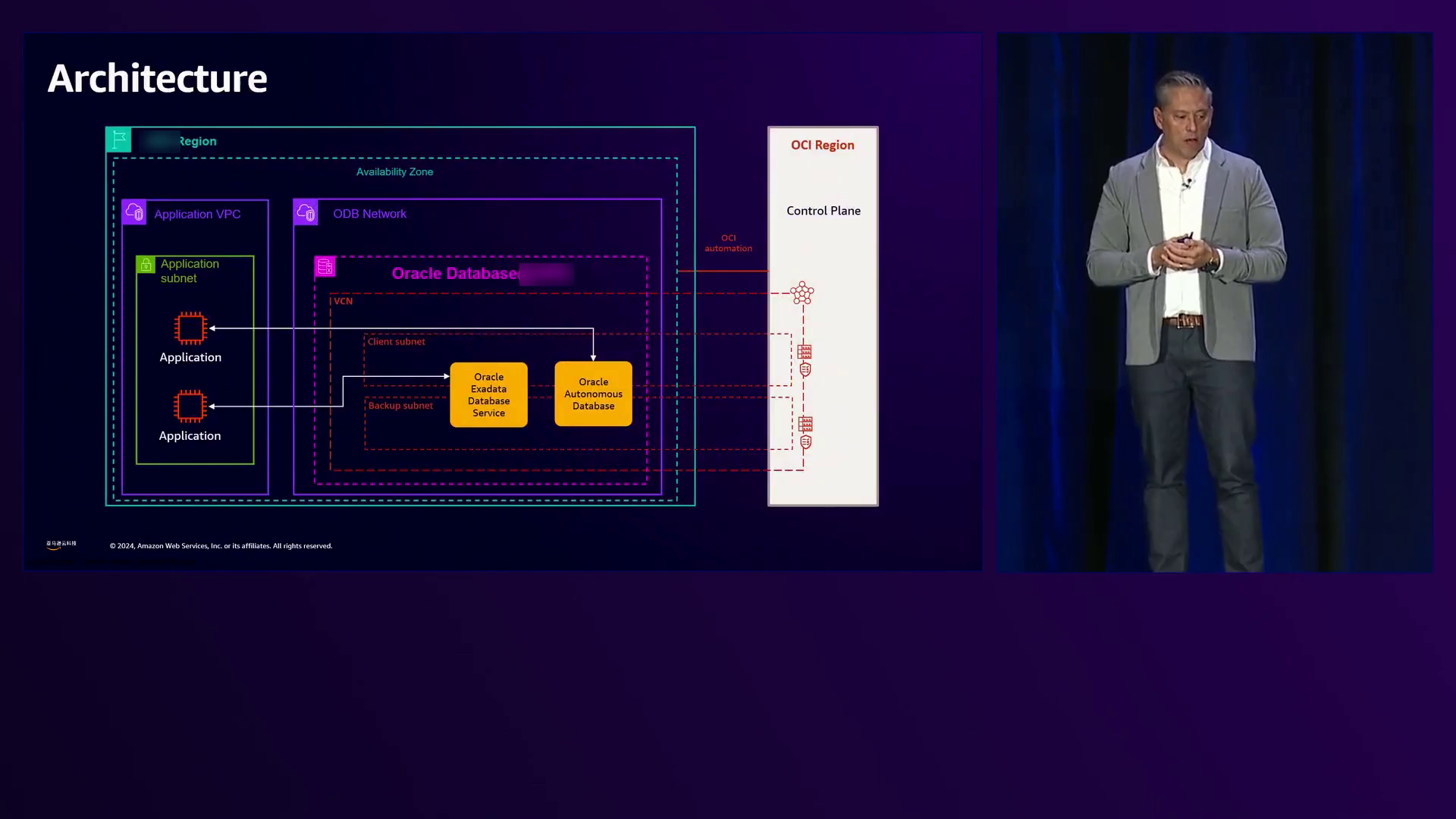The width and height of the screenshot is (1456, 819).
Task: Click the OCI control plane hub icon
Action: [802, 293]
